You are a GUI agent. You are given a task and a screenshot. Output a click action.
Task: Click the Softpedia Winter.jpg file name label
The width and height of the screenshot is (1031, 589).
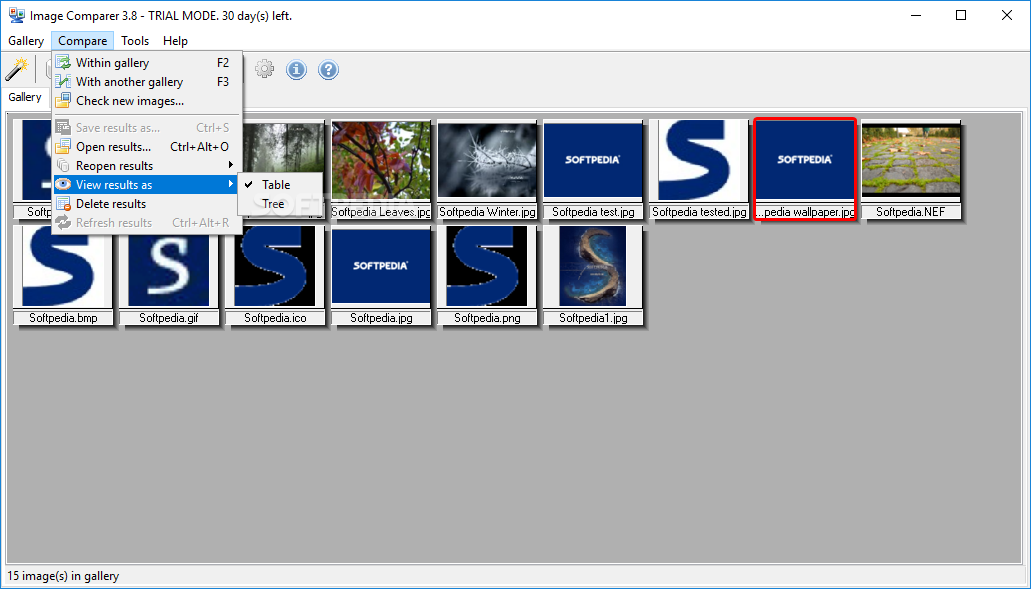487,212
